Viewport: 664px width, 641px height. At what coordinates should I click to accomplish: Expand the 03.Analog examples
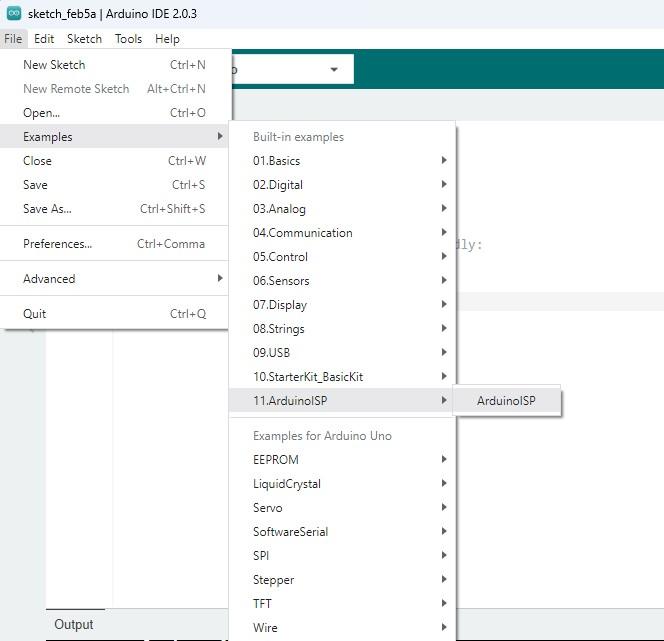(x=343, y=209)
